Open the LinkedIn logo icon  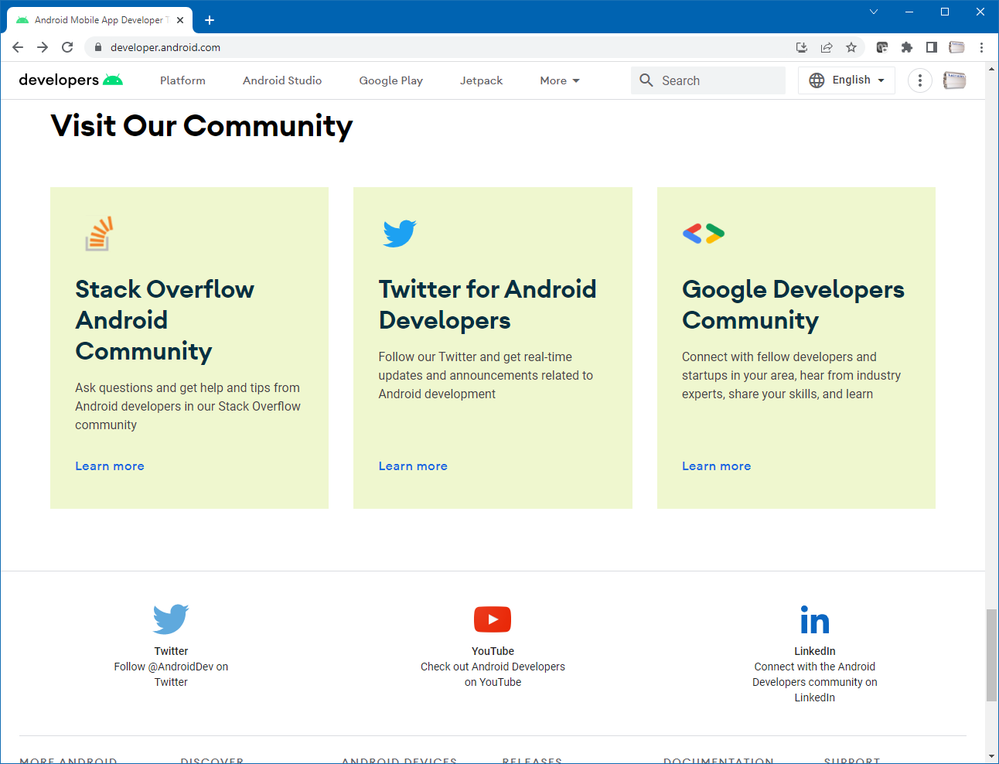[815, 619]
